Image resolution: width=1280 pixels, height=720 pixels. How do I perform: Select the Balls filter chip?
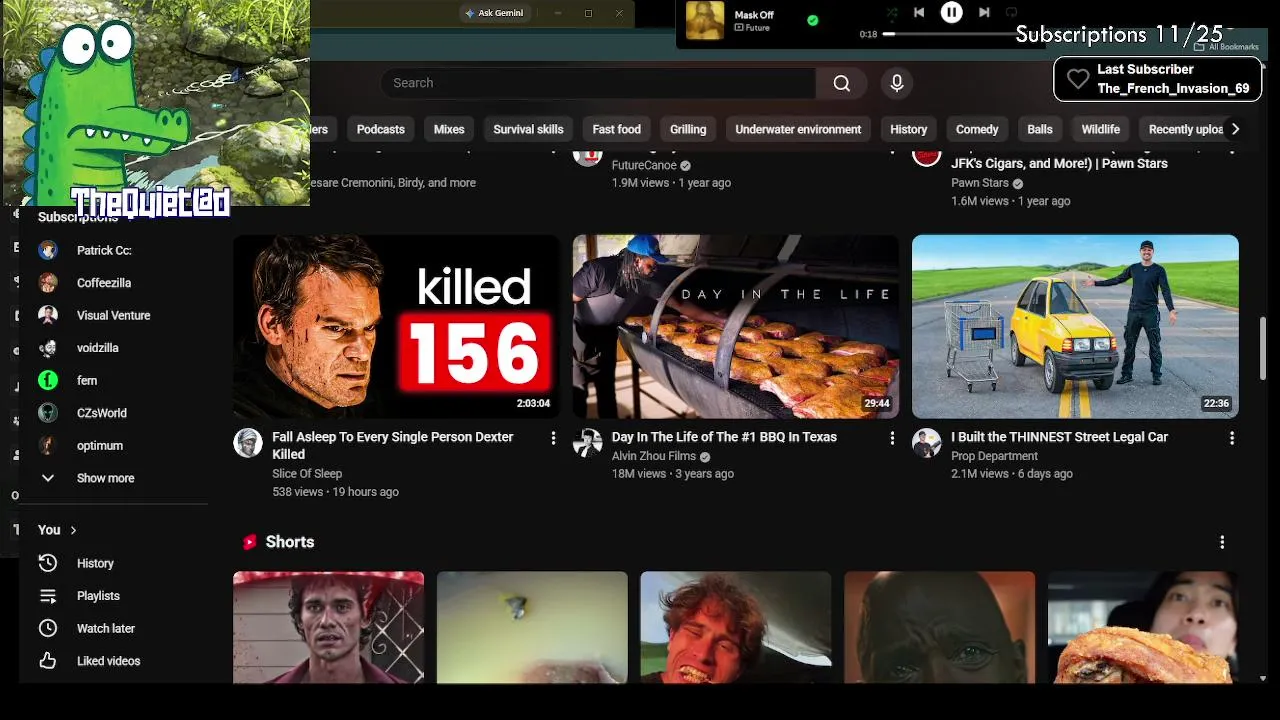pyautogui.click(x=1040, y=129)
